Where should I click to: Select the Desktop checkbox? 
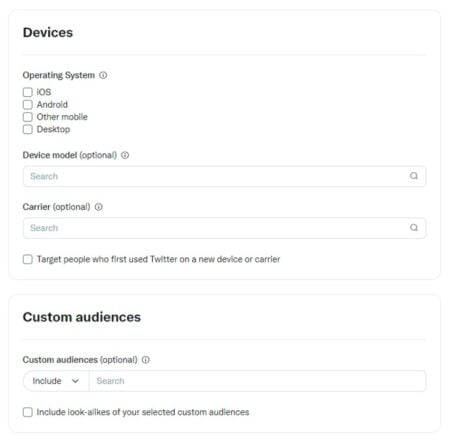(28, 129)
